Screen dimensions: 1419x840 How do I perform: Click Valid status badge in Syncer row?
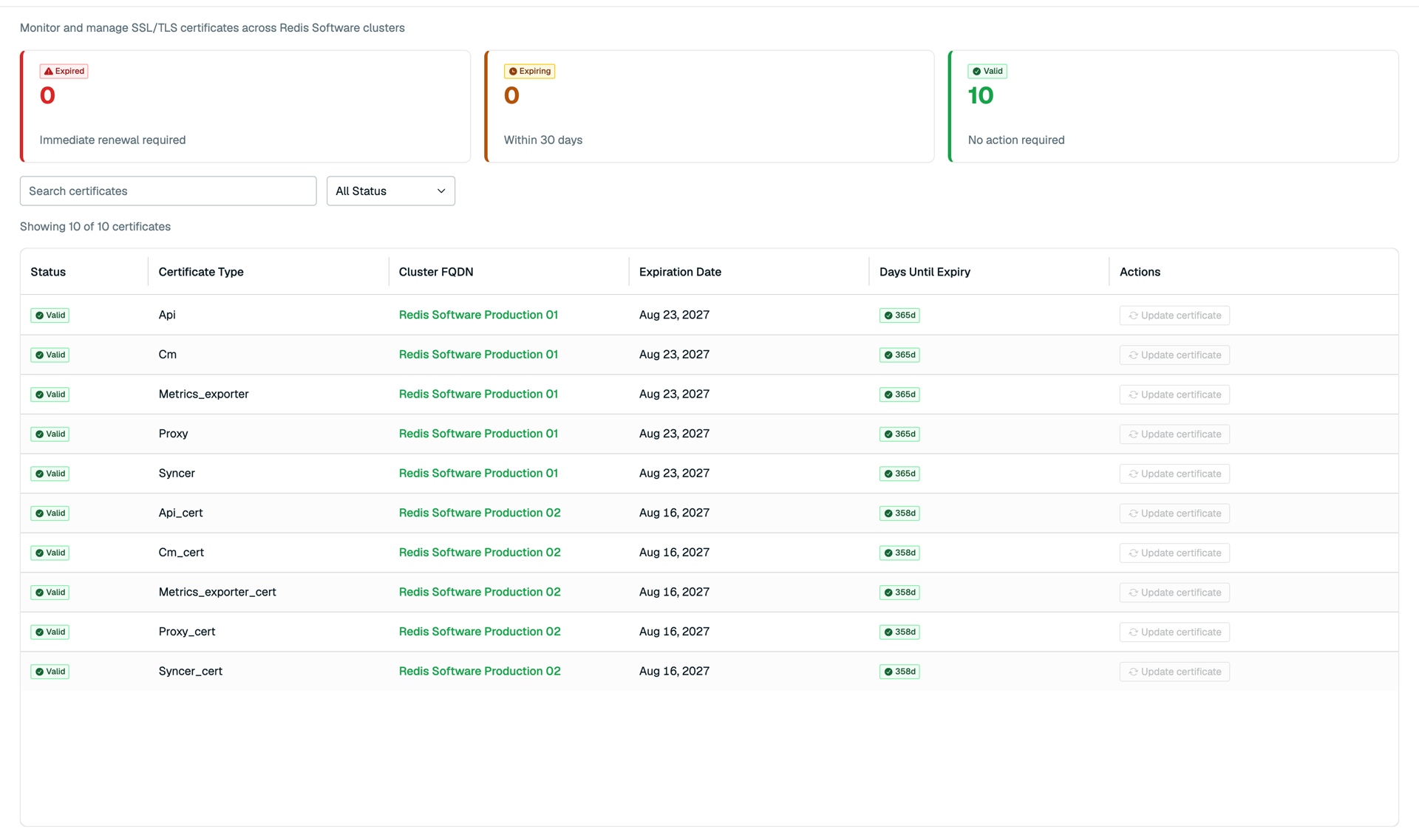point(50,474)
